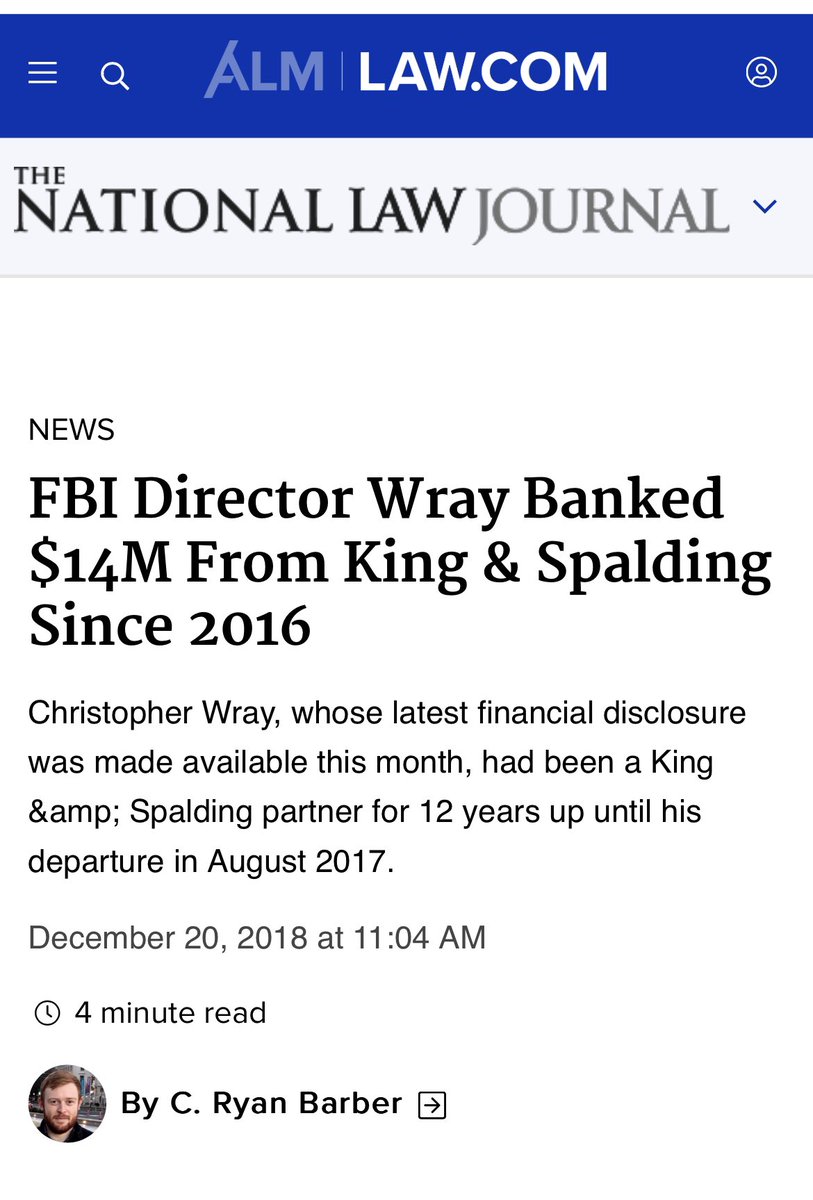Click the Christopher Wray summary paragraph
The image size is (813, 1200).
[x=386, y=787]
